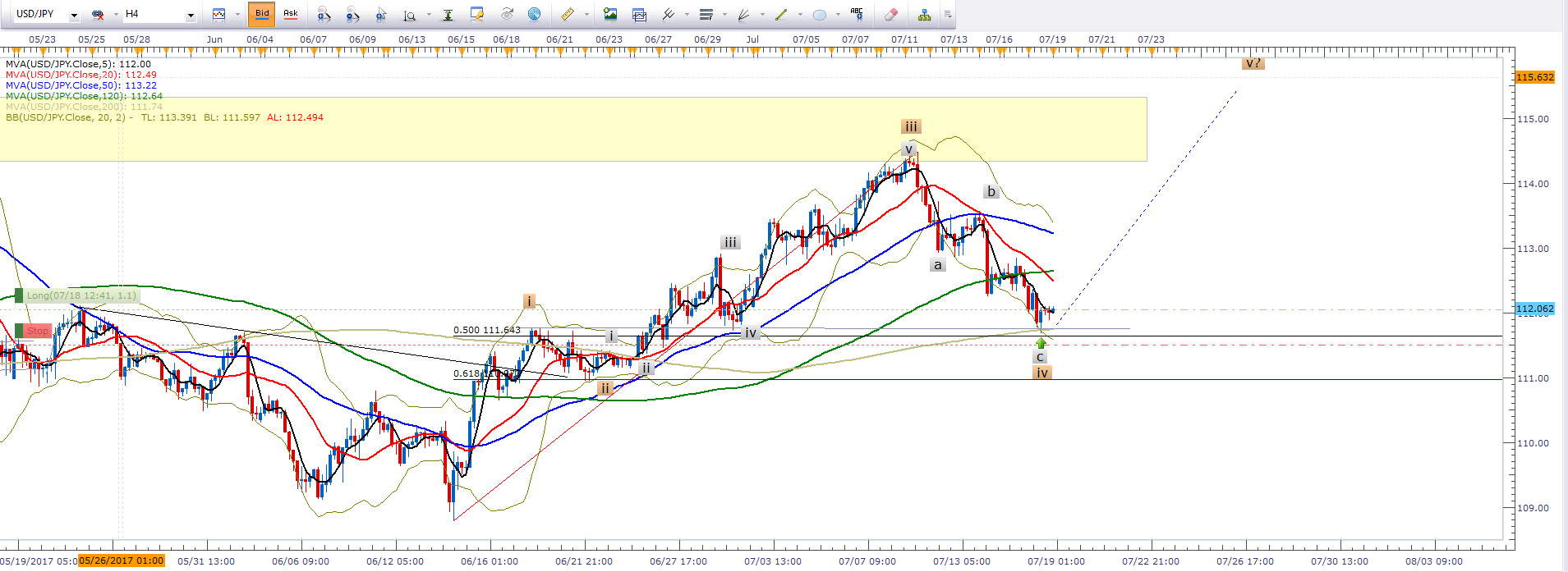Viewport: 1568px width, 572px height.
Task: Click the add text label ABC tool
Action: tap(857, 14)
